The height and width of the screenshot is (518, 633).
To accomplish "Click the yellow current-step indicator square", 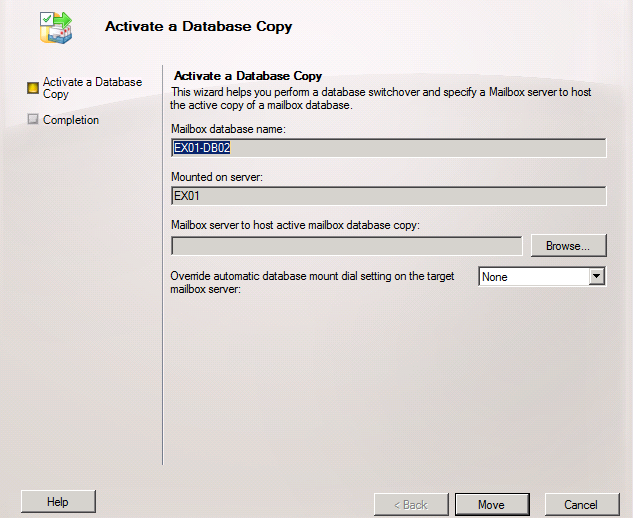I will point(33,88).
